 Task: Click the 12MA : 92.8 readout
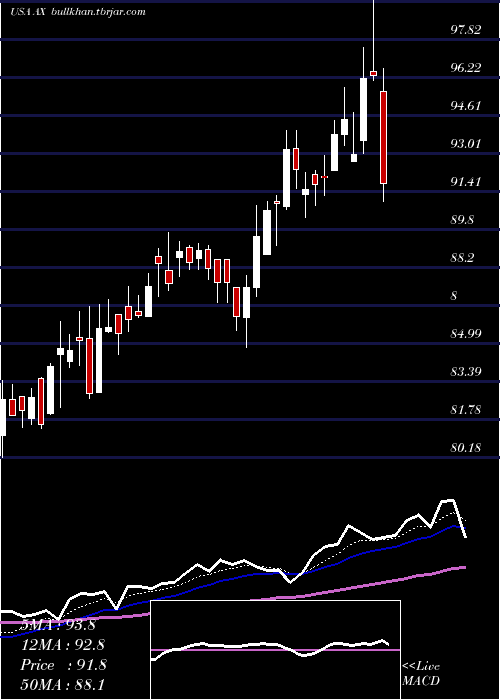click(62, 645)
